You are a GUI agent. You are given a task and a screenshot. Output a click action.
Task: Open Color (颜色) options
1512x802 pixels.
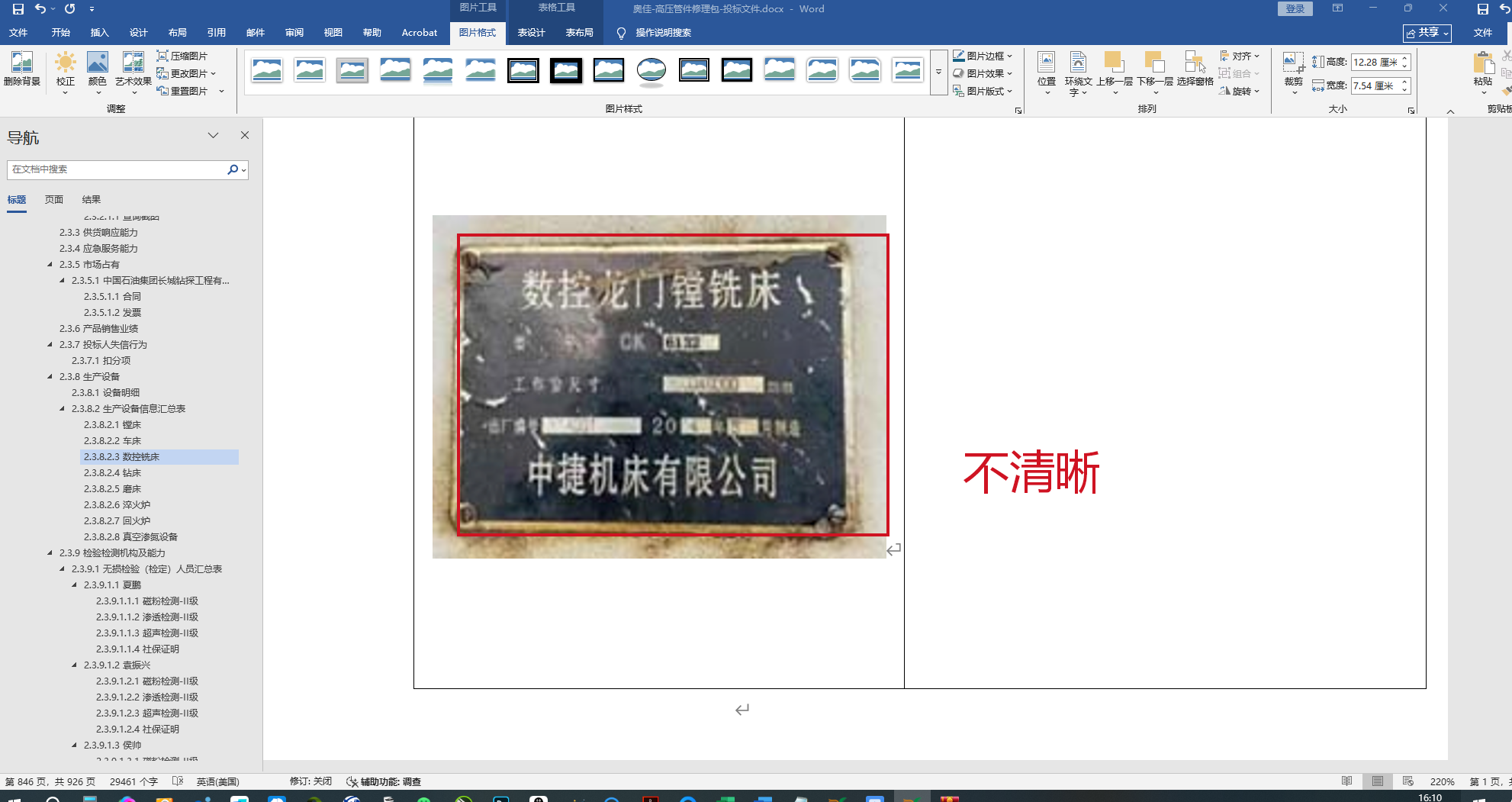[x=98, y=72]
